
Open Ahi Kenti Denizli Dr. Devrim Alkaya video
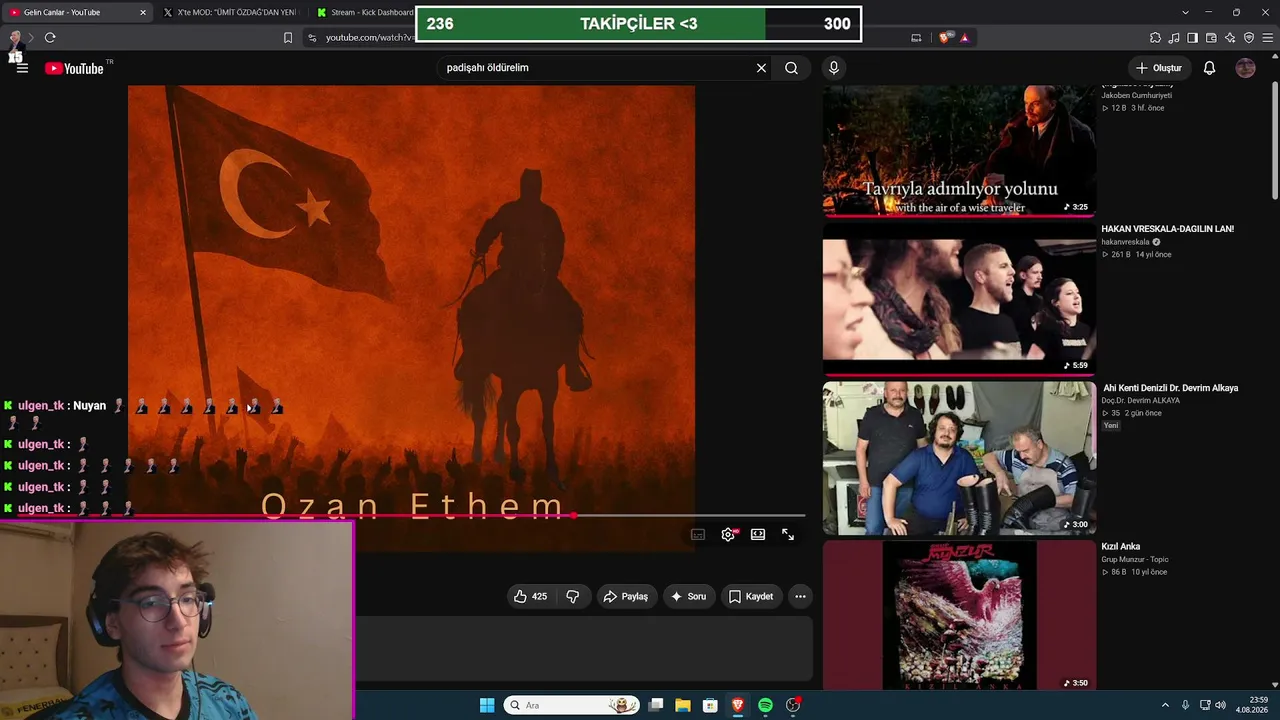(1170, 388)
